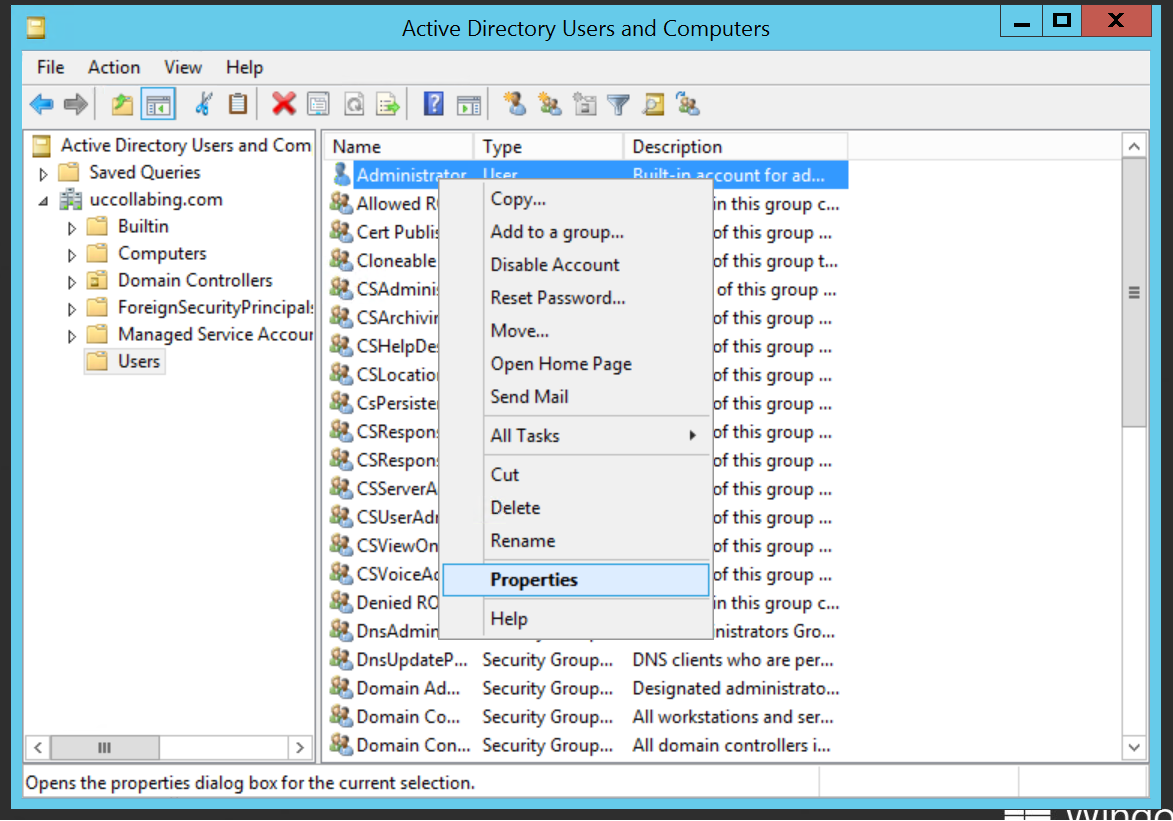Click the export list toolbar icon
This screenshot has height=821, width=1173.
click(x=388, y=104)
